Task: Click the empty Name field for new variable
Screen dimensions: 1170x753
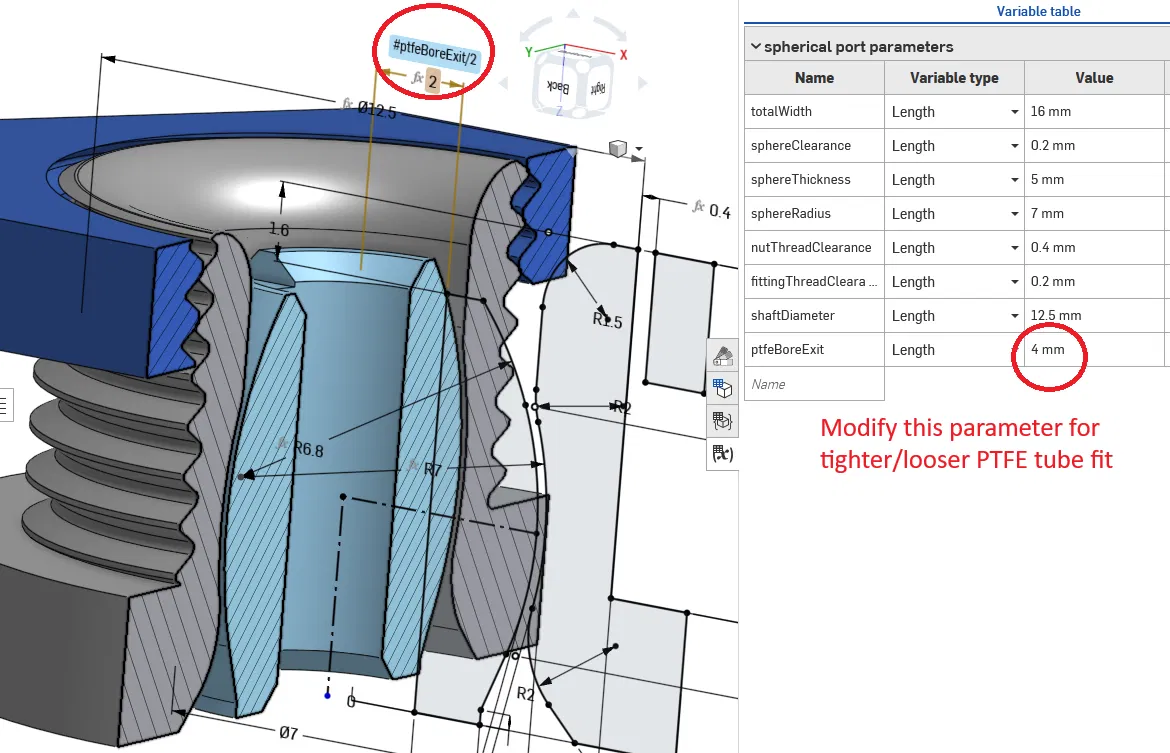Action: coord(814,384)
